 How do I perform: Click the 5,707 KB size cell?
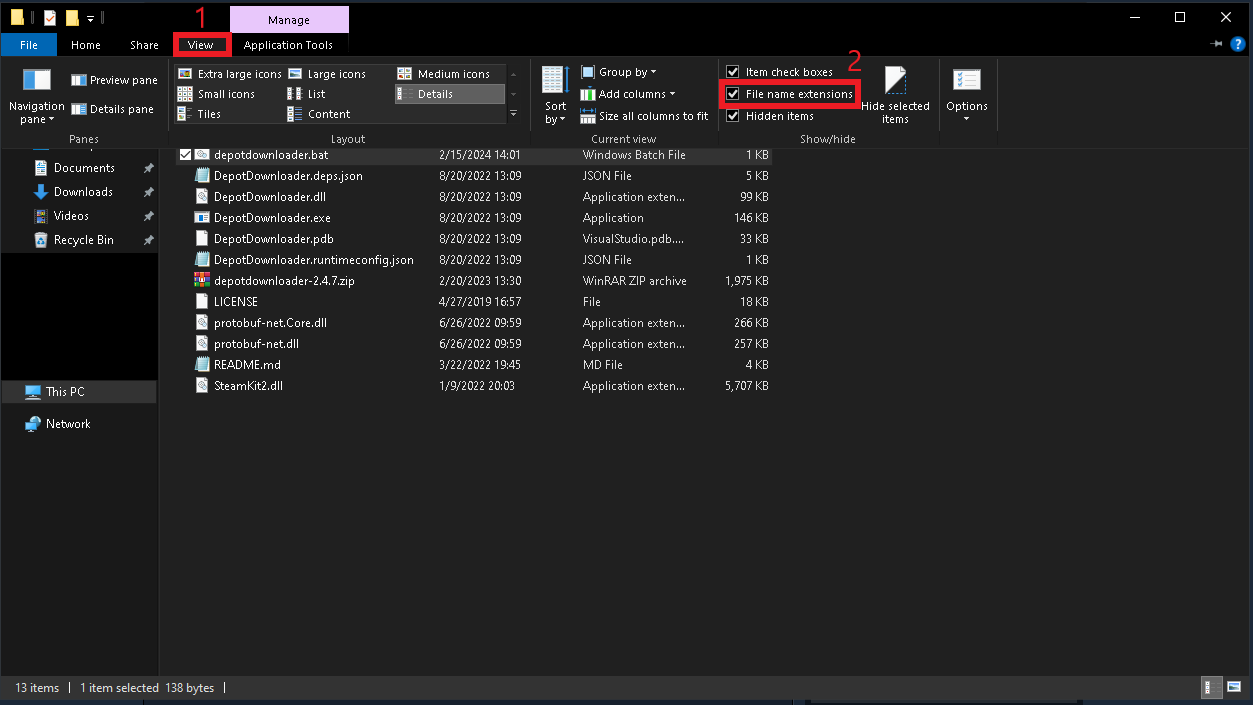coord(746,386)
